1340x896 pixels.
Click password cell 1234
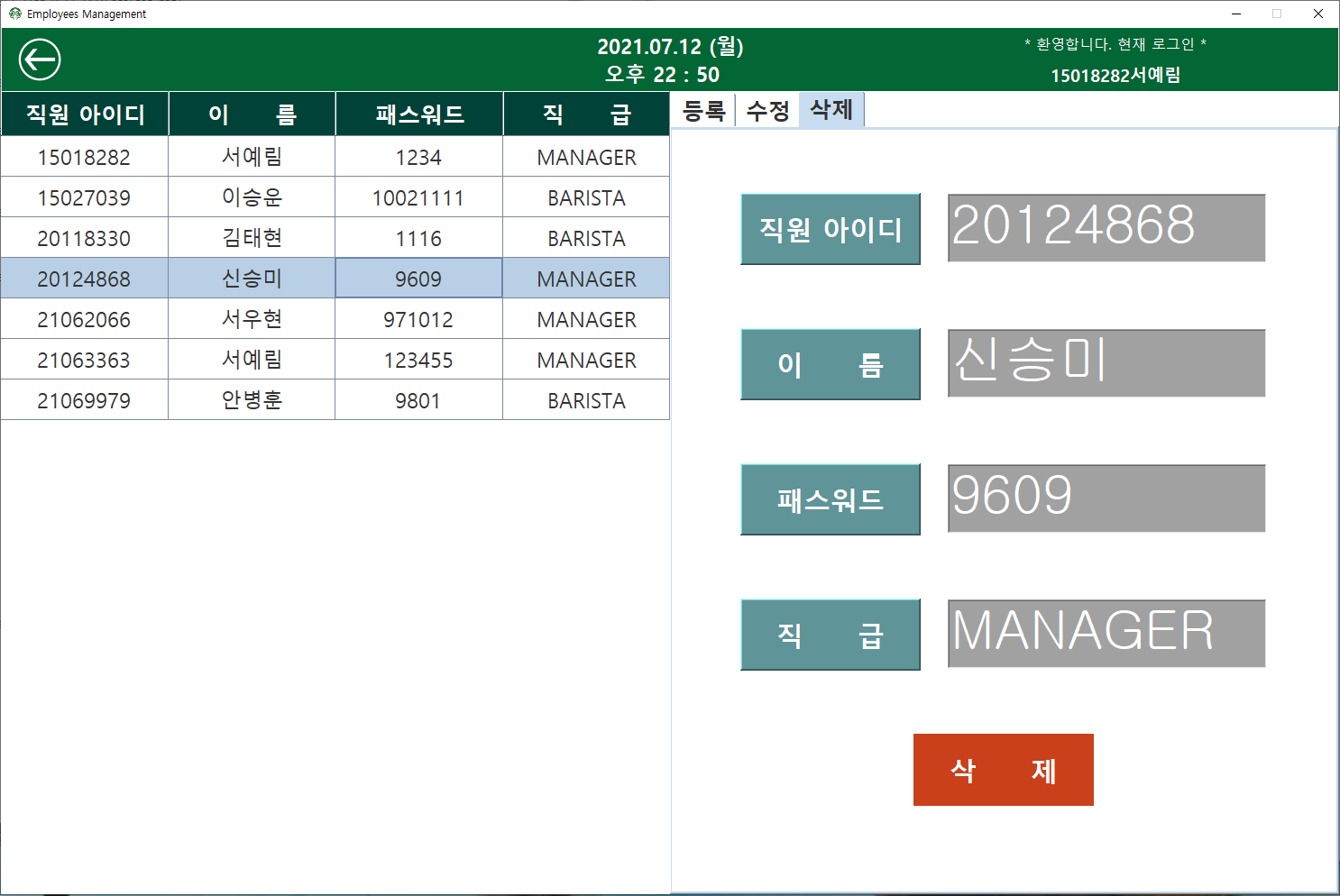(x=419, y=157)
